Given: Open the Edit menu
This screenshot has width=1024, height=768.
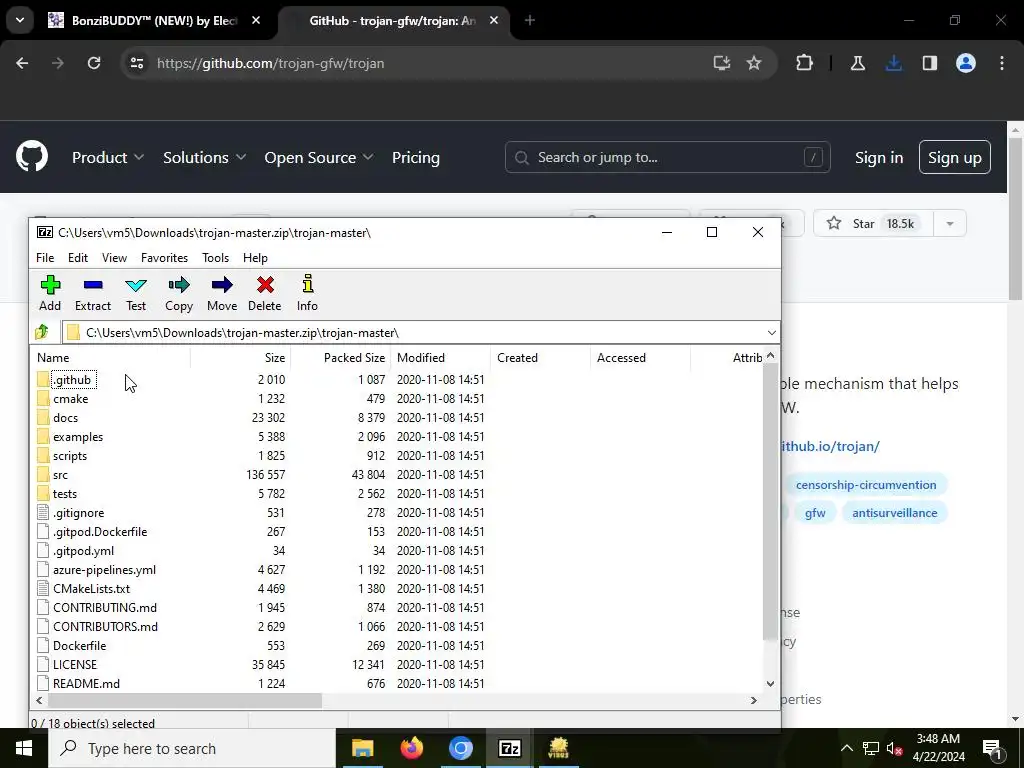Looking at the screenshot, I should (x=78, y=258).
